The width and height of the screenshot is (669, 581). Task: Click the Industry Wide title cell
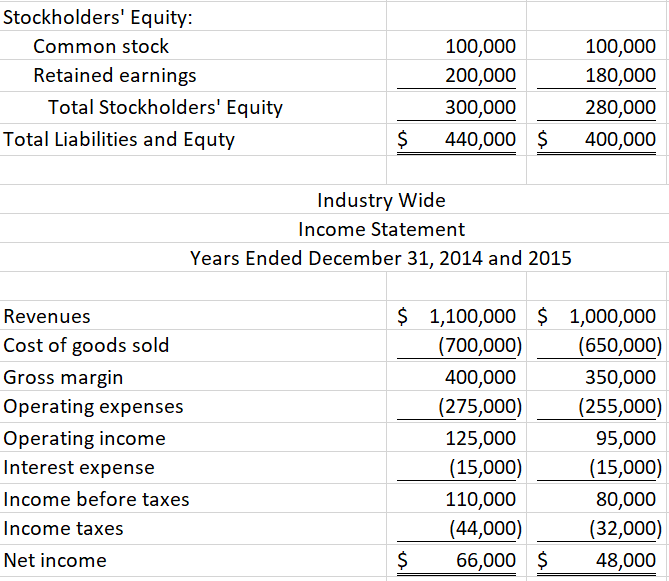coord(381,201)
